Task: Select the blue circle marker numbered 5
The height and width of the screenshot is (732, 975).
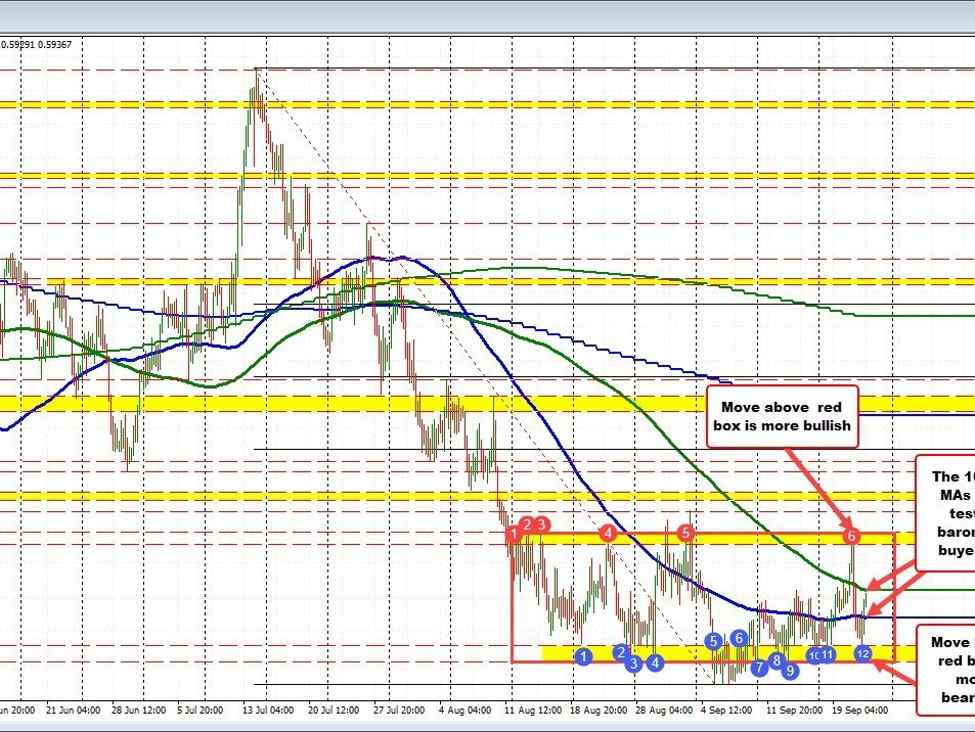Action: pos(713,641)
